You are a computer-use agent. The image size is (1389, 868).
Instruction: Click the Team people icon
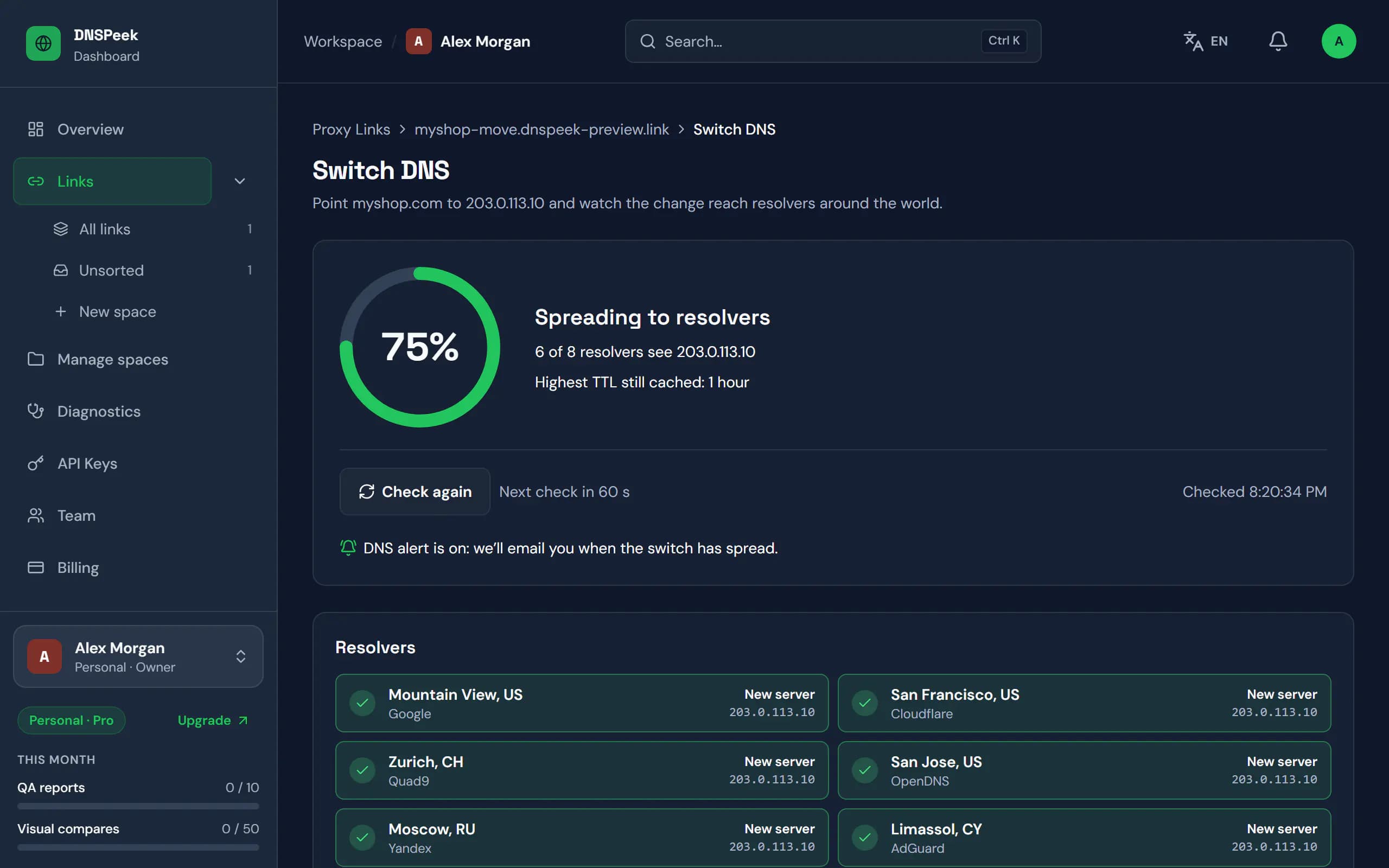[x=36, y=515]
